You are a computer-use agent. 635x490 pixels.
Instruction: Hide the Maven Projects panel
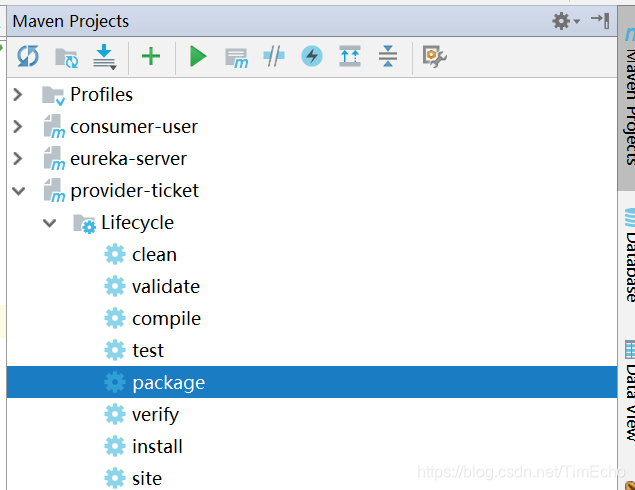point(600,21)
